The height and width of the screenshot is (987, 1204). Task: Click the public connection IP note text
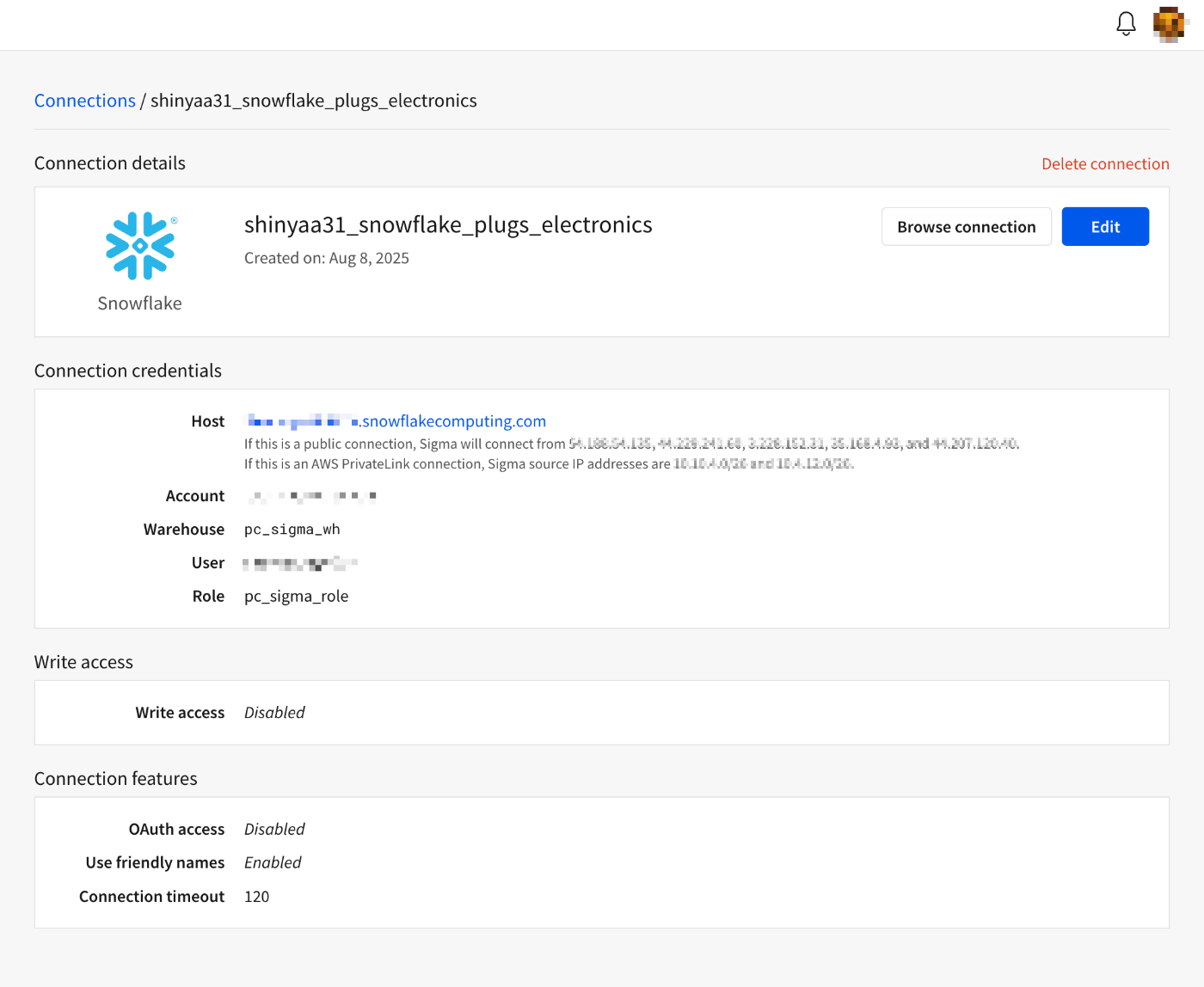[x=631, y=444]
